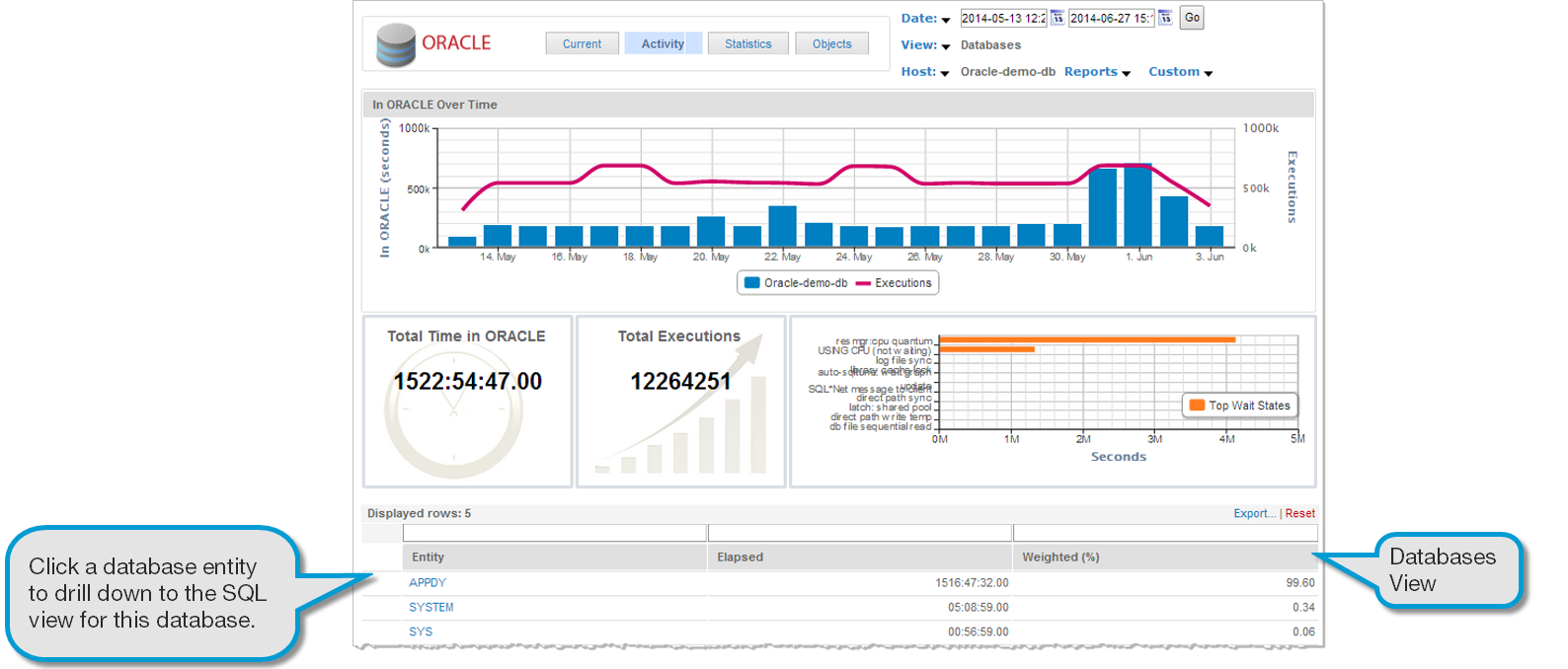Sort by the Entity column header

[555, 557]
